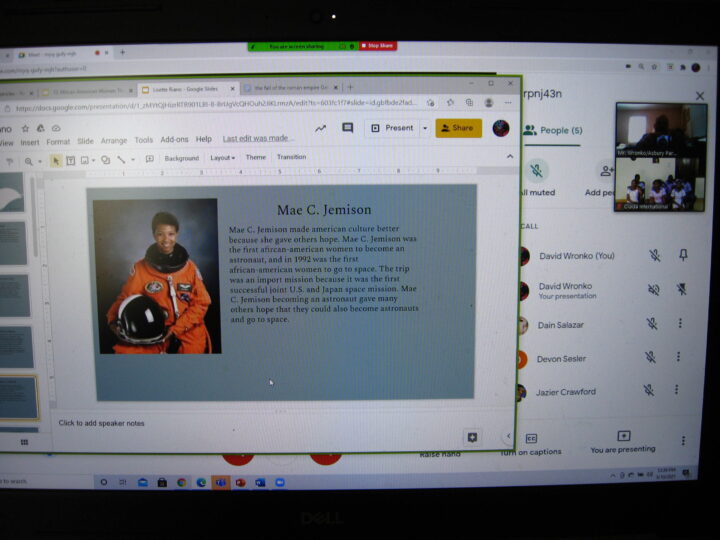Click the Stop Share button

pos(378,46)
